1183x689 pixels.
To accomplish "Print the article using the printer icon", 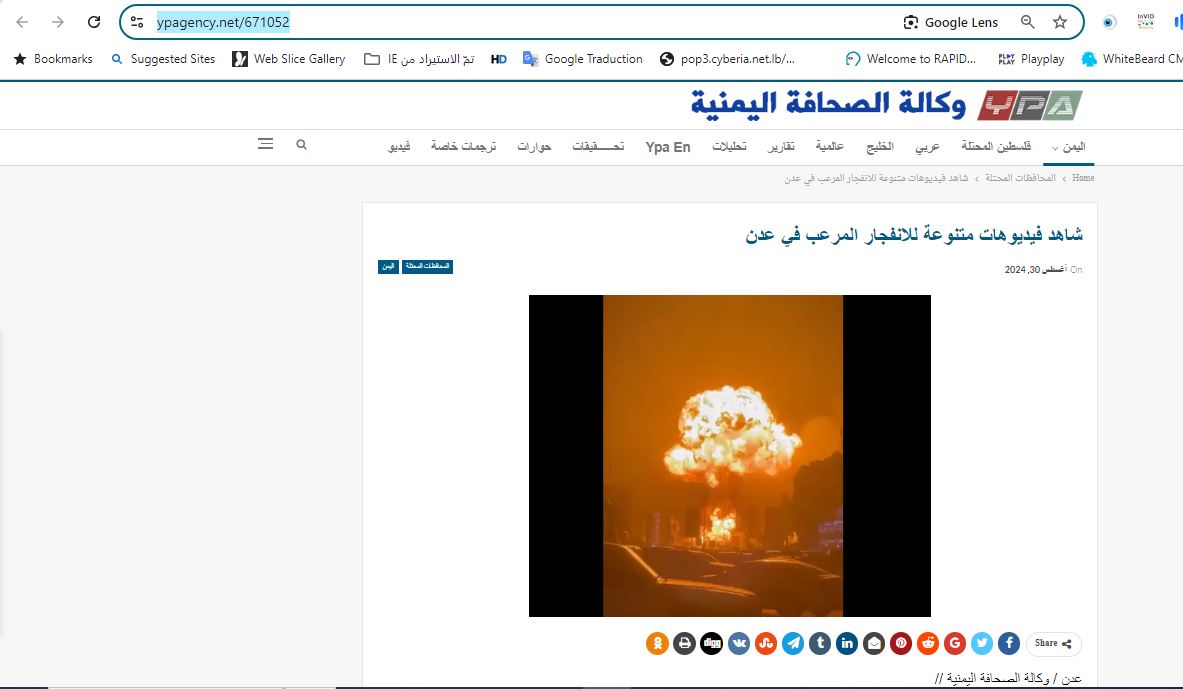I will (x=684, y=643).
